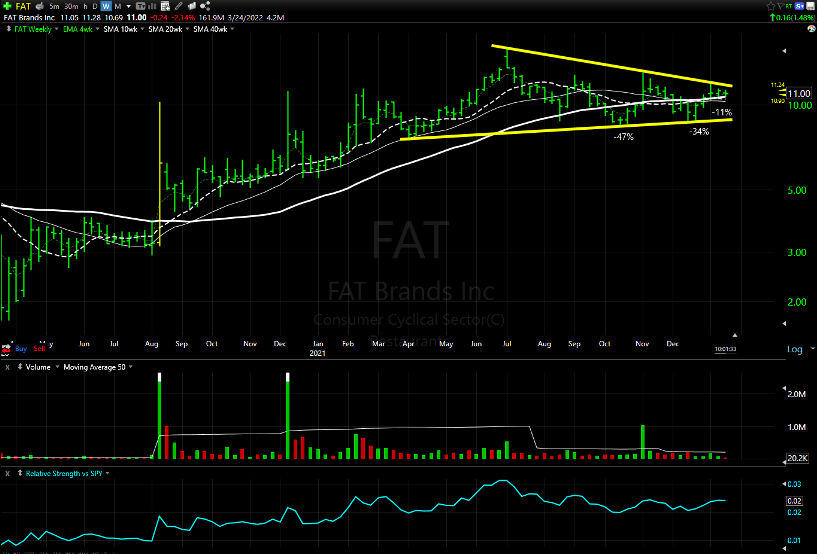The width and height of the screenshot is (817, 554).
Task: Click the save disk icon
Action: click(x=811, y=6)
